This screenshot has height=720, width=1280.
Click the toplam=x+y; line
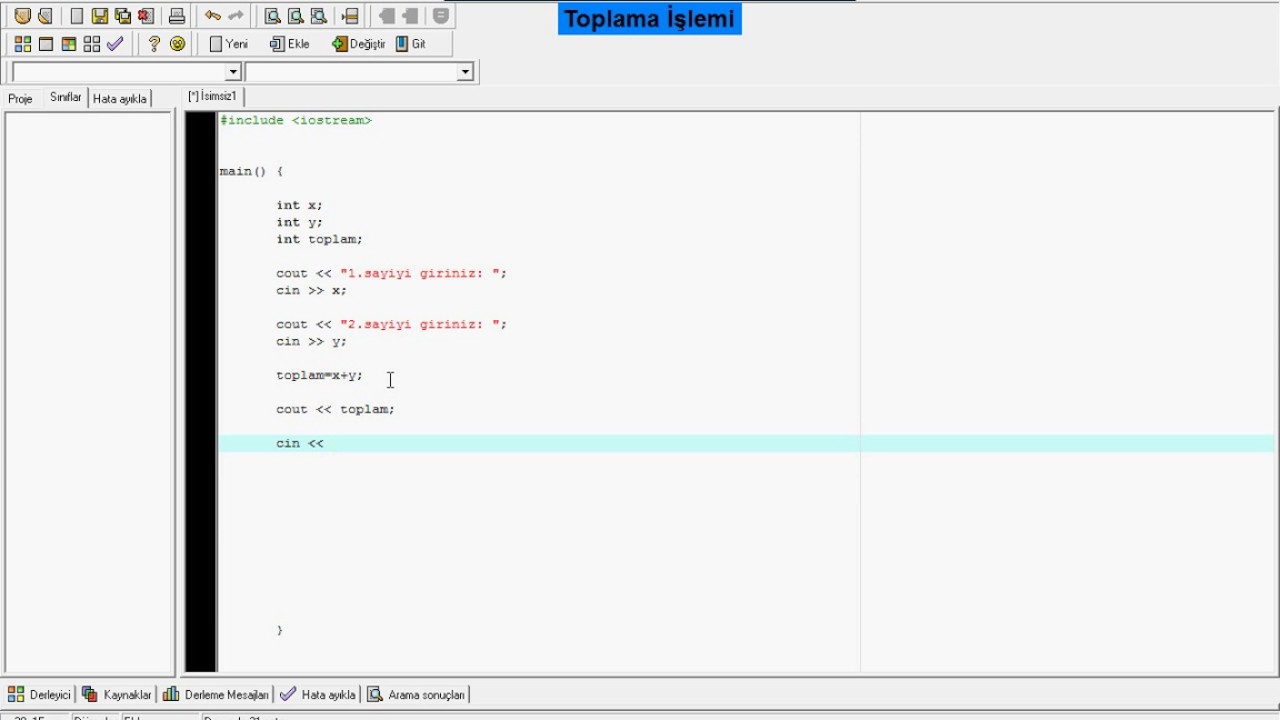point(320,375)
